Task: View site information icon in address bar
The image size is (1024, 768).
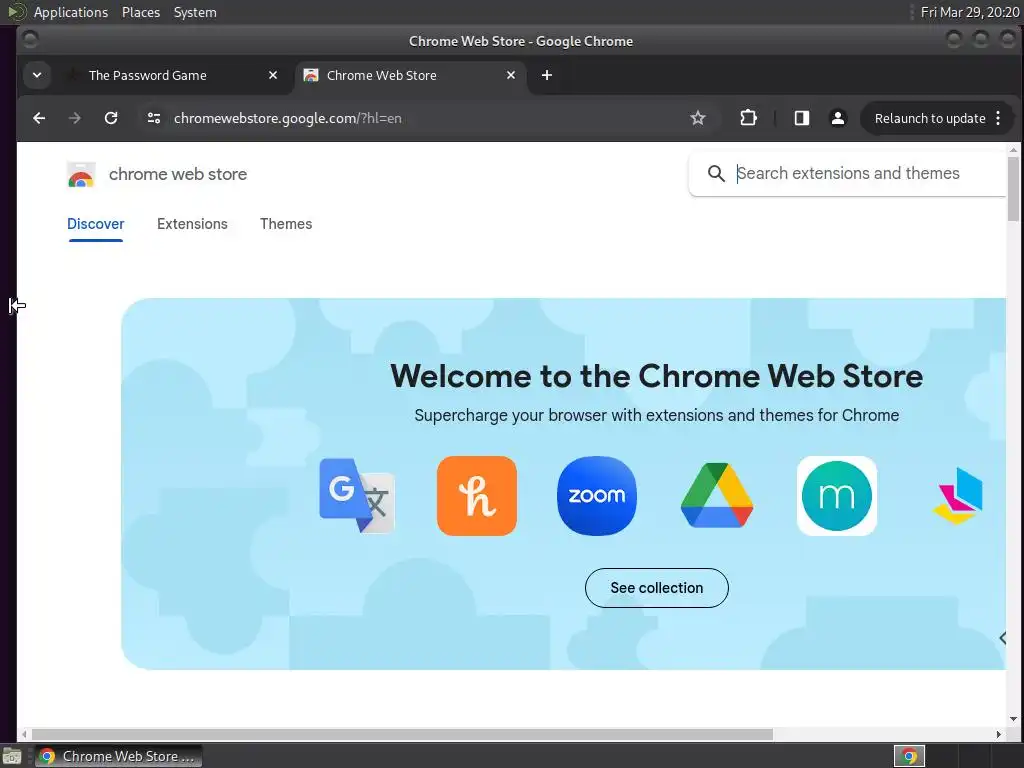Action: [x=154, y=118]
